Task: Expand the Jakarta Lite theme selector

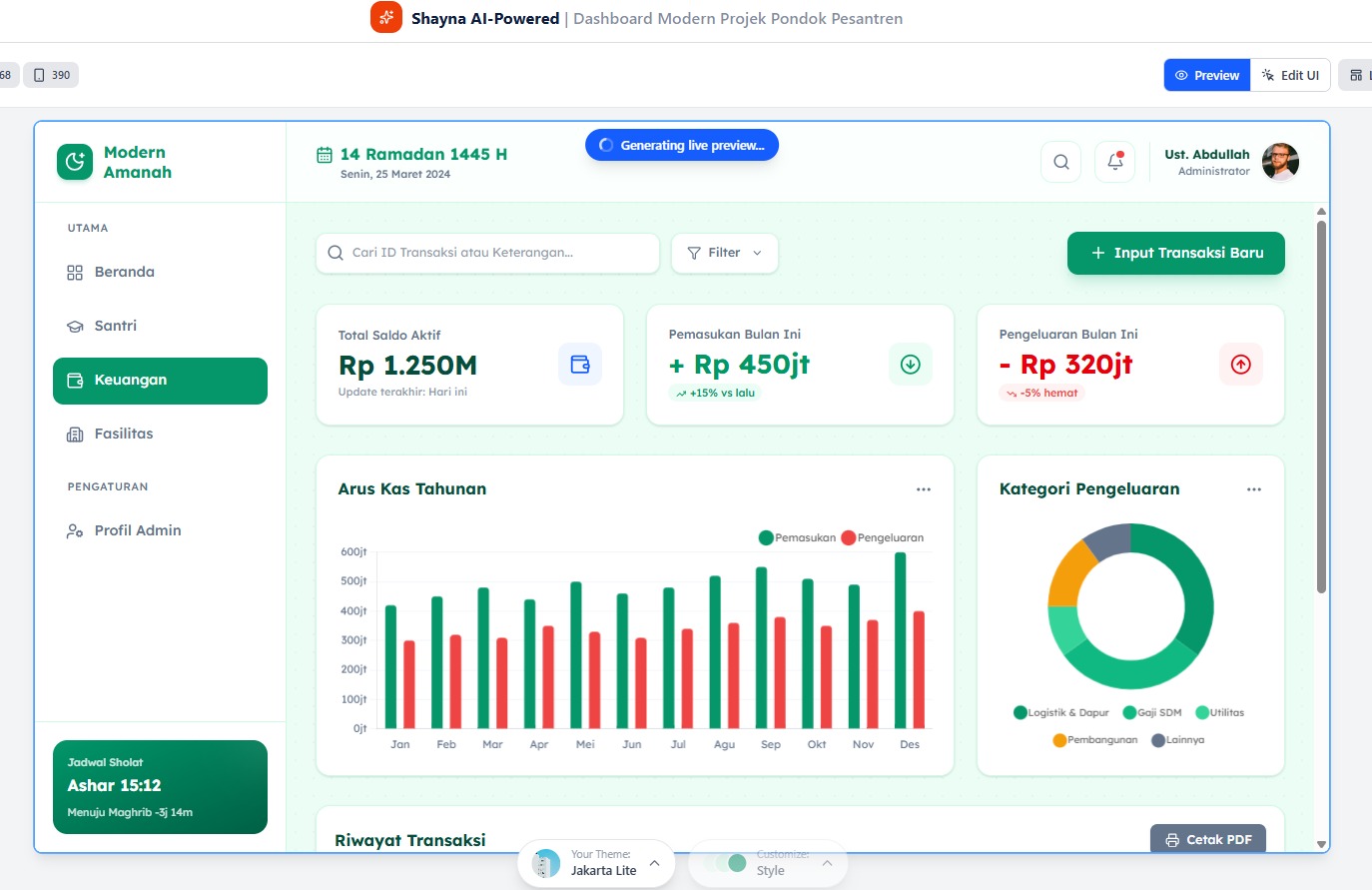Action: pos(654,863)
